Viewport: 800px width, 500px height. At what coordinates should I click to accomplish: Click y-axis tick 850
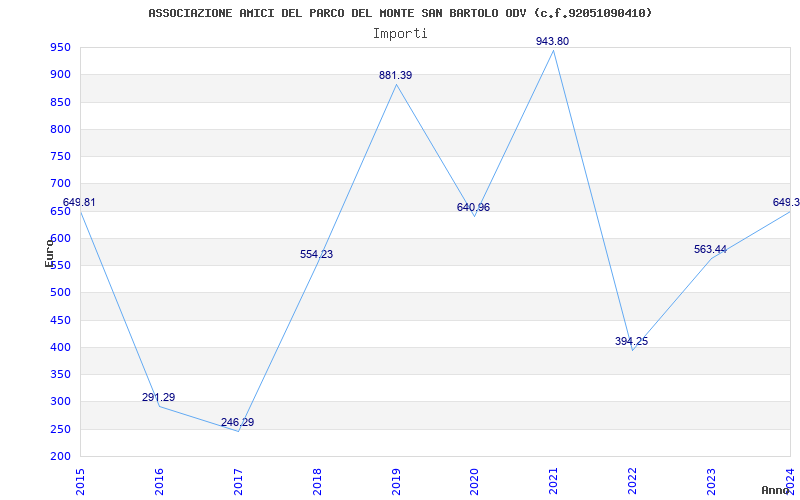point(60,103)
